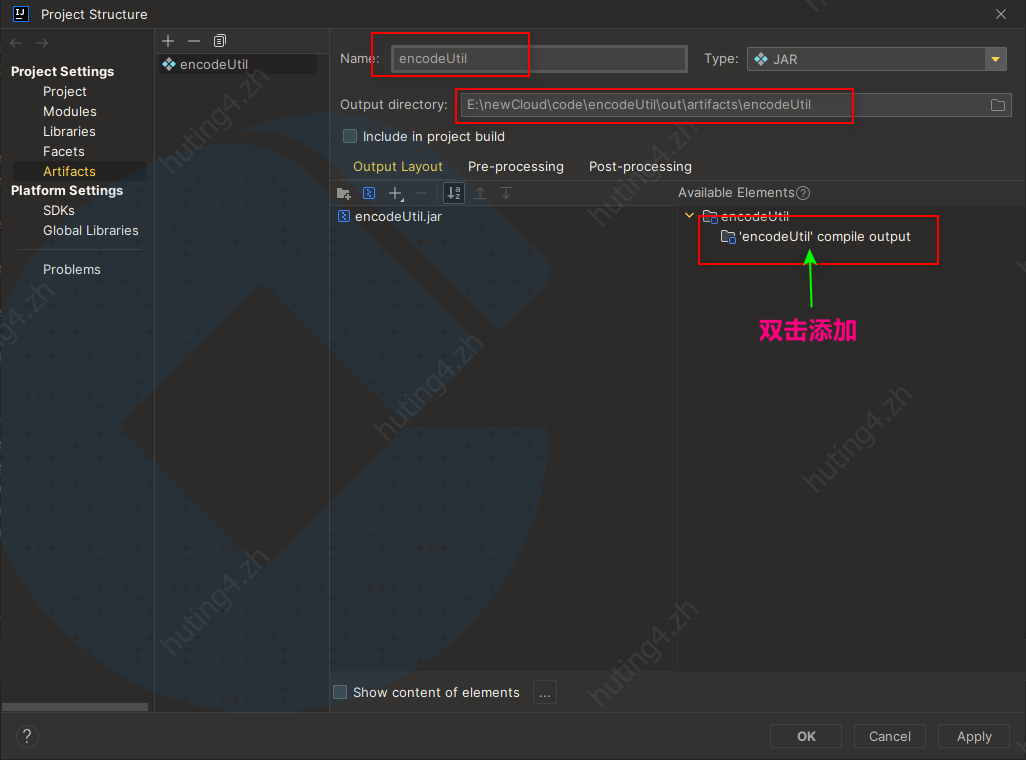Select encodeUtil.jar in output layout tree
1026x760 pixels.
click(398, 217)
